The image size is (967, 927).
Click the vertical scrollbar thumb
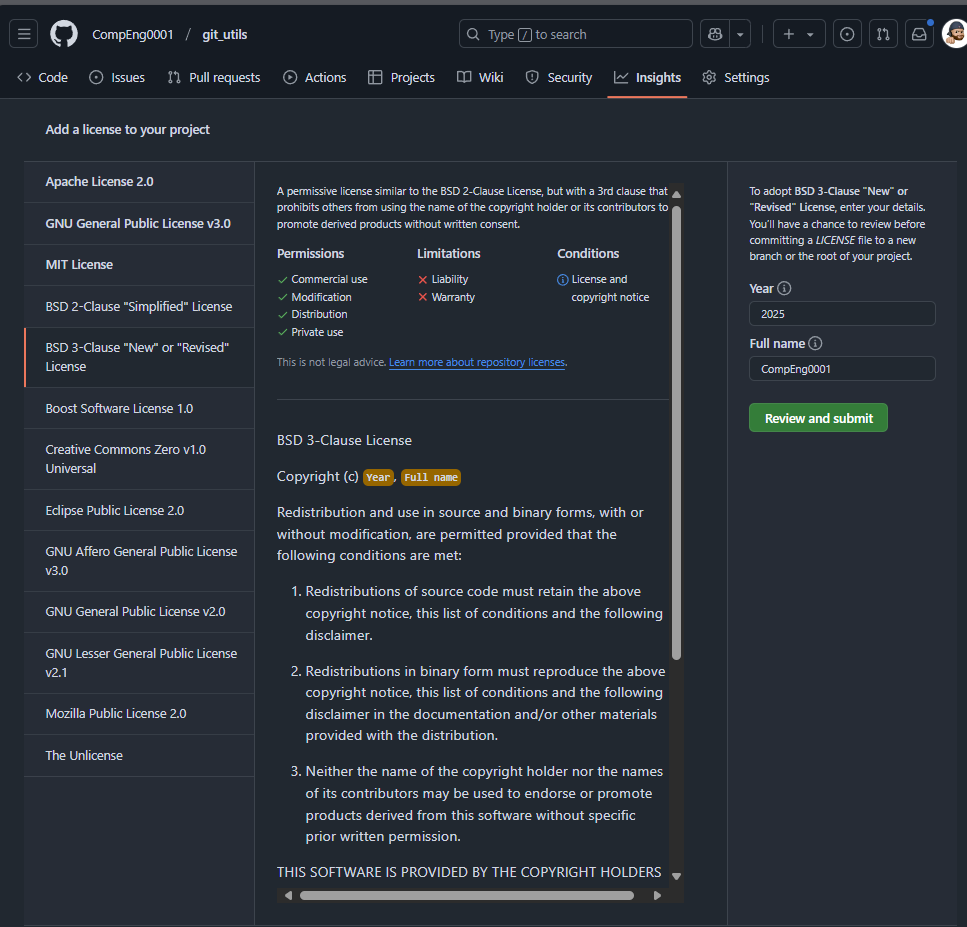tap(677, 433)
